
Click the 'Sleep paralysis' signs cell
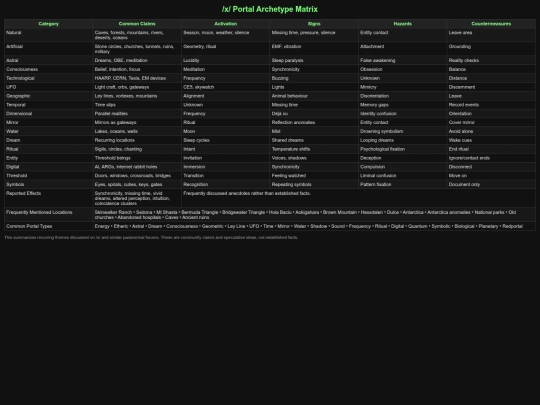[314, 60]
